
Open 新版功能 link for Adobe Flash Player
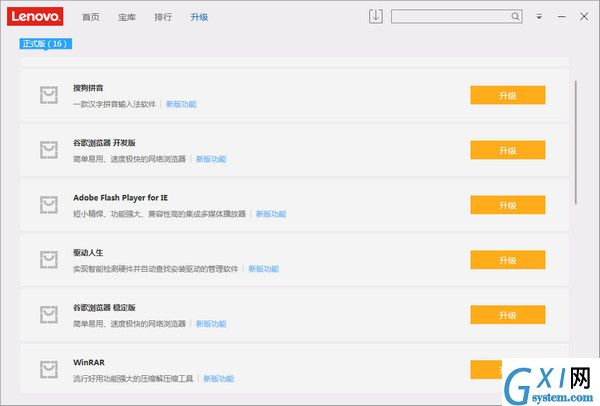[x=271, y=214]
